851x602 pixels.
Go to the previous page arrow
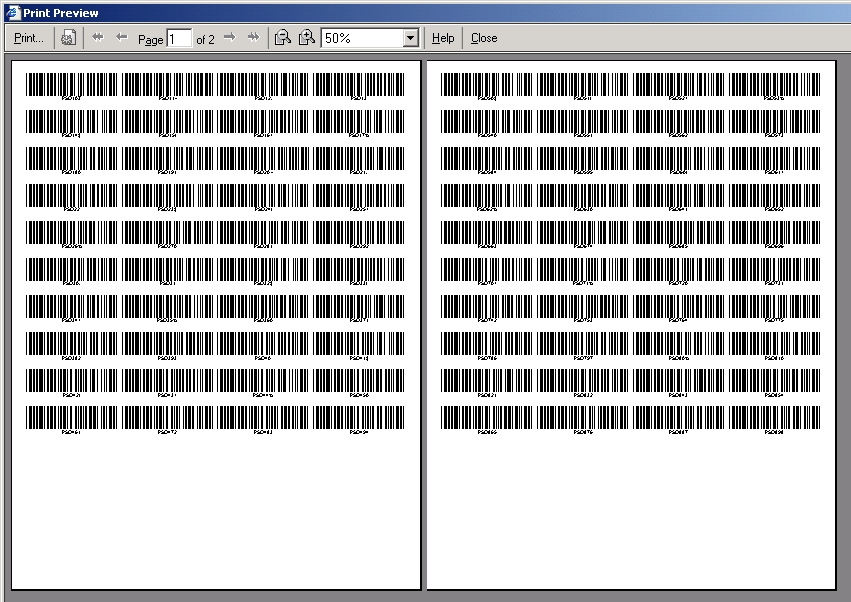pyautogui.click(x=122, y=37)
